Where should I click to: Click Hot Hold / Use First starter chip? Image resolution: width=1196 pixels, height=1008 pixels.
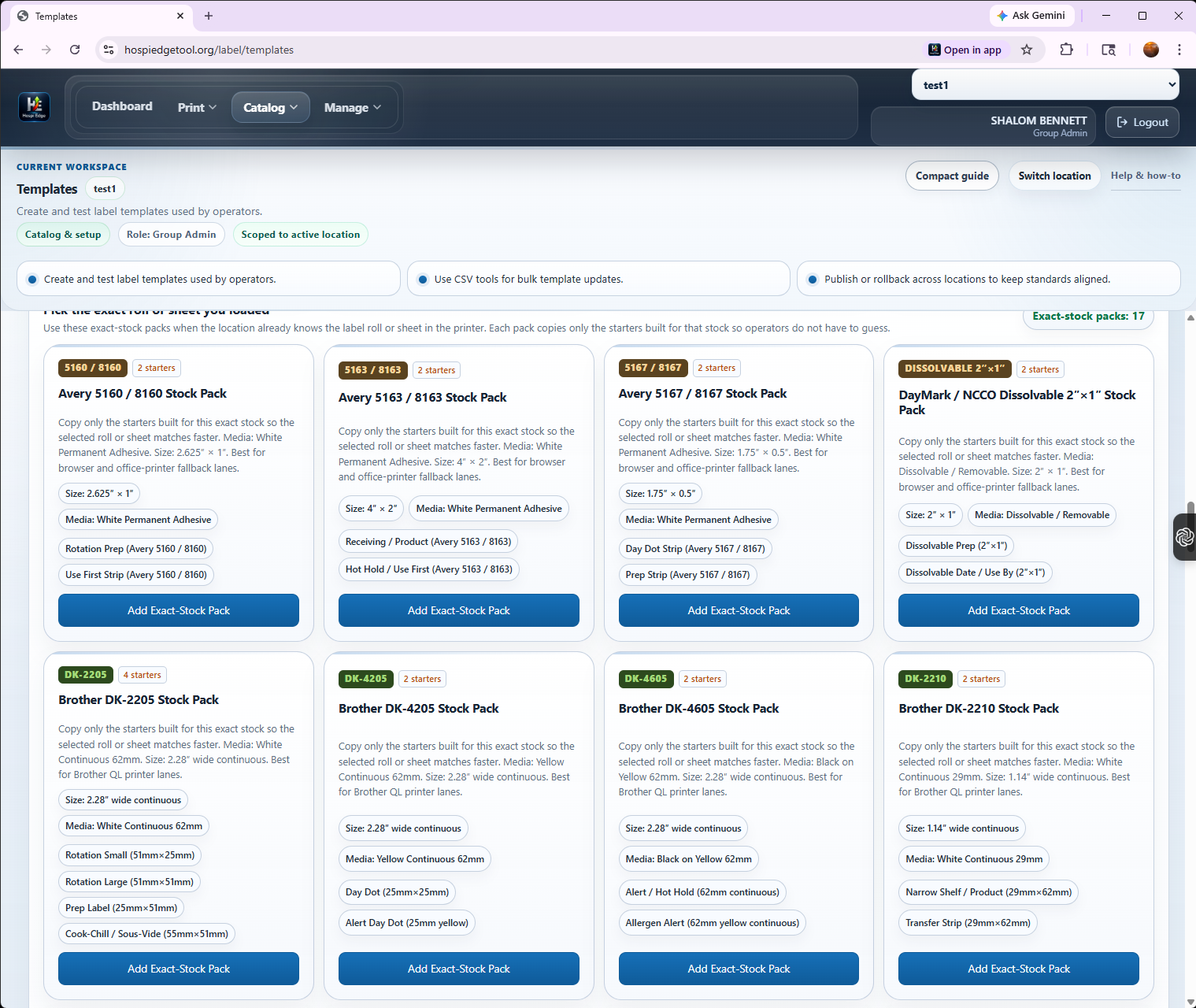pyautogui.click(x=429, y=569)
